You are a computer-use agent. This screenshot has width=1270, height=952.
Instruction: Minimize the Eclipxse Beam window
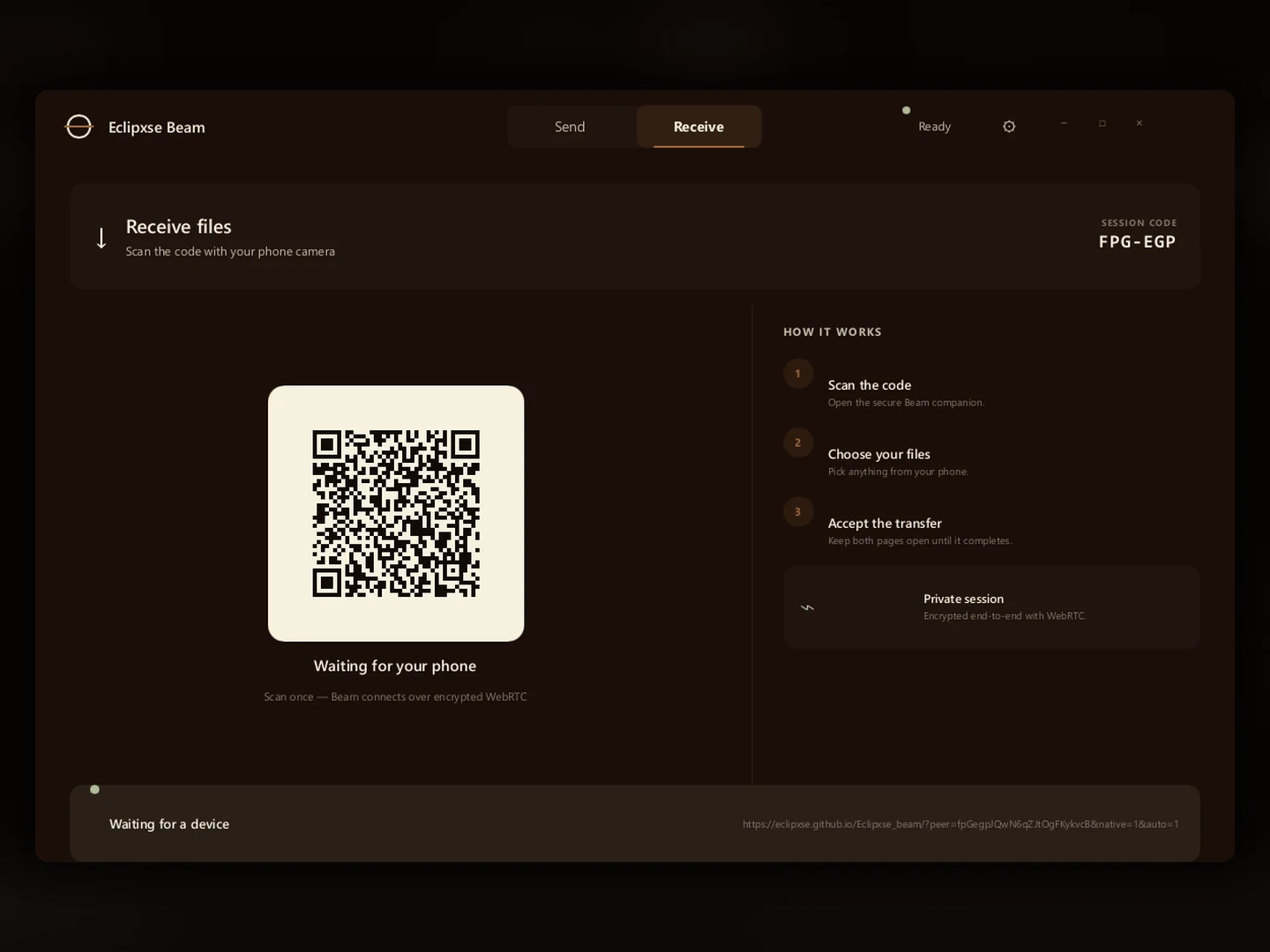[x=1064, y=123]
